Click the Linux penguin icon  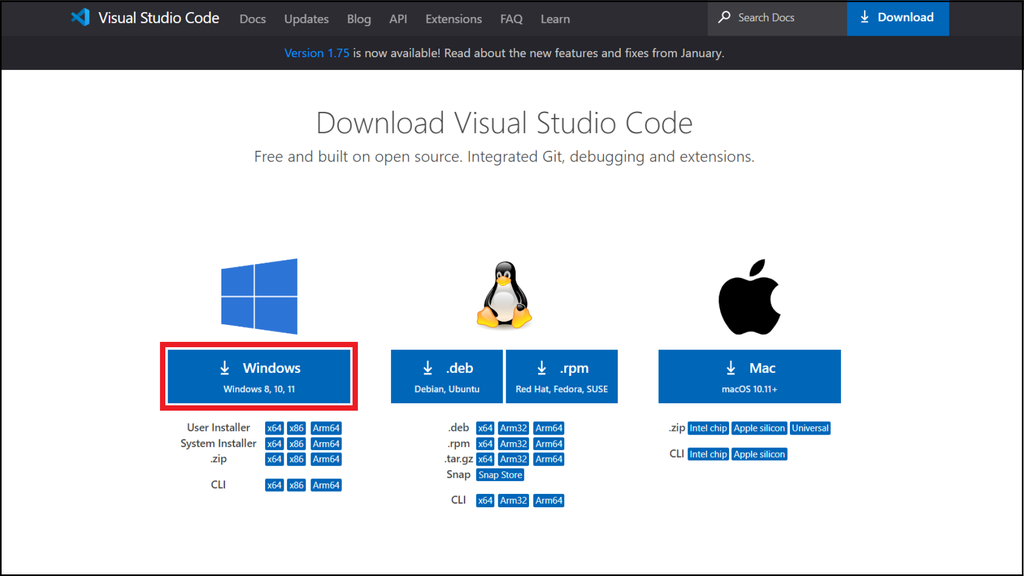pos(504,293)
